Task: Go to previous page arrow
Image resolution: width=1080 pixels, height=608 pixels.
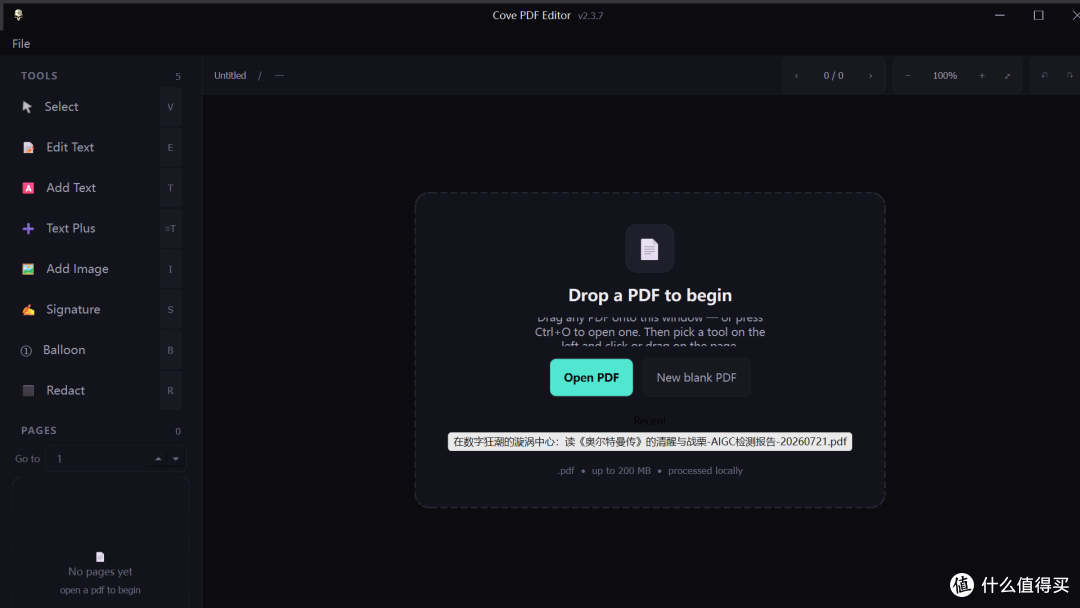Action: [x=797, y=76]
